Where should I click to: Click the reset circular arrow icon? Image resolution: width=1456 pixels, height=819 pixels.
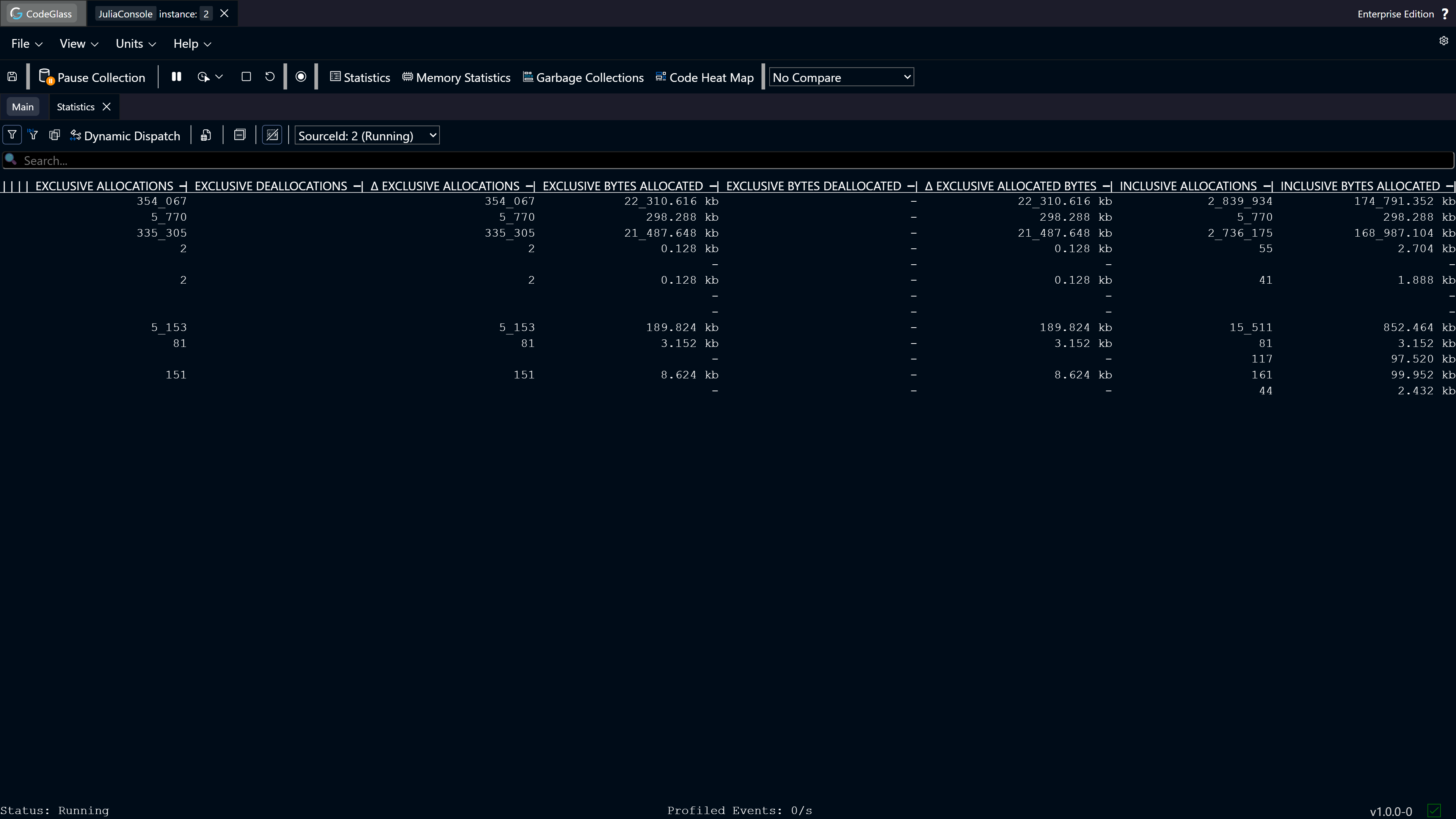[270, 77]
